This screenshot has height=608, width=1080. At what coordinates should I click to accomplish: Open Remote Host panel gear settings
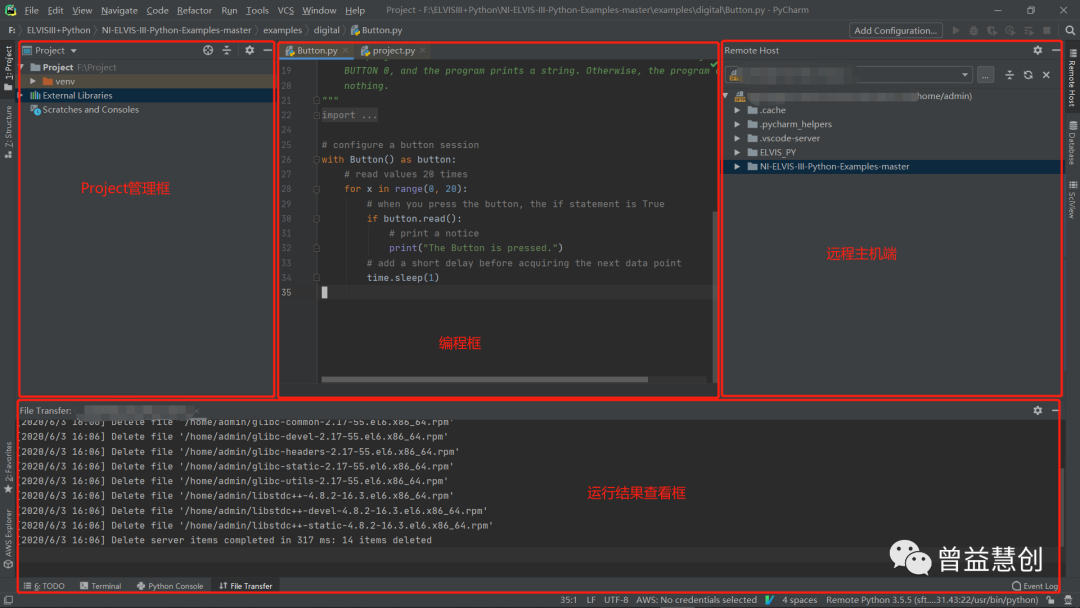point(1037,50)
